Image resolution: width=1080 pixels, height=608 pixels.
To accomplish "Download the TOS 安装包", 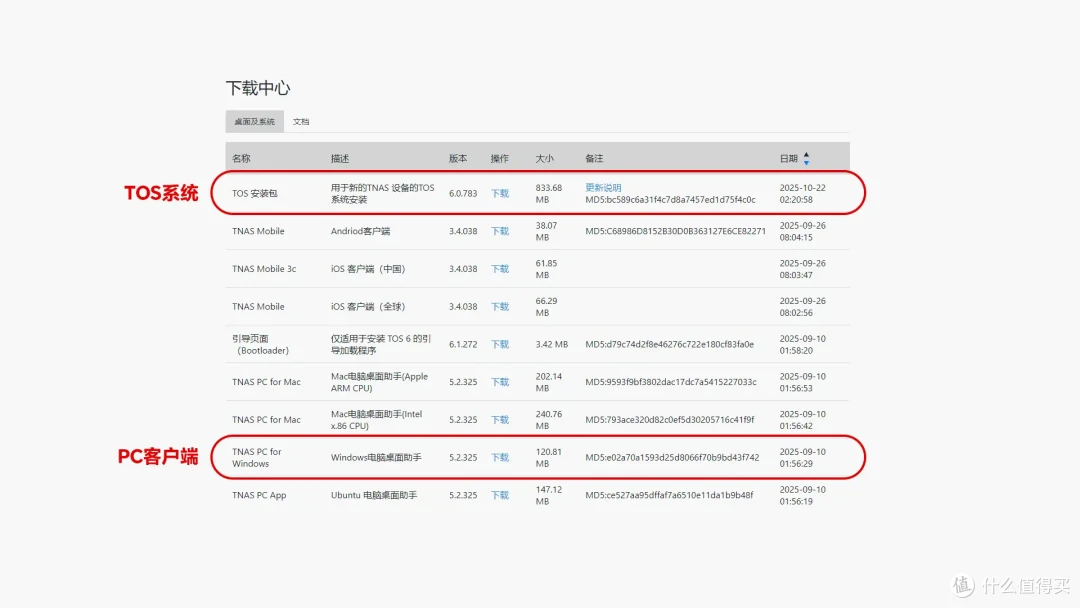I will (x=499, y=193).
